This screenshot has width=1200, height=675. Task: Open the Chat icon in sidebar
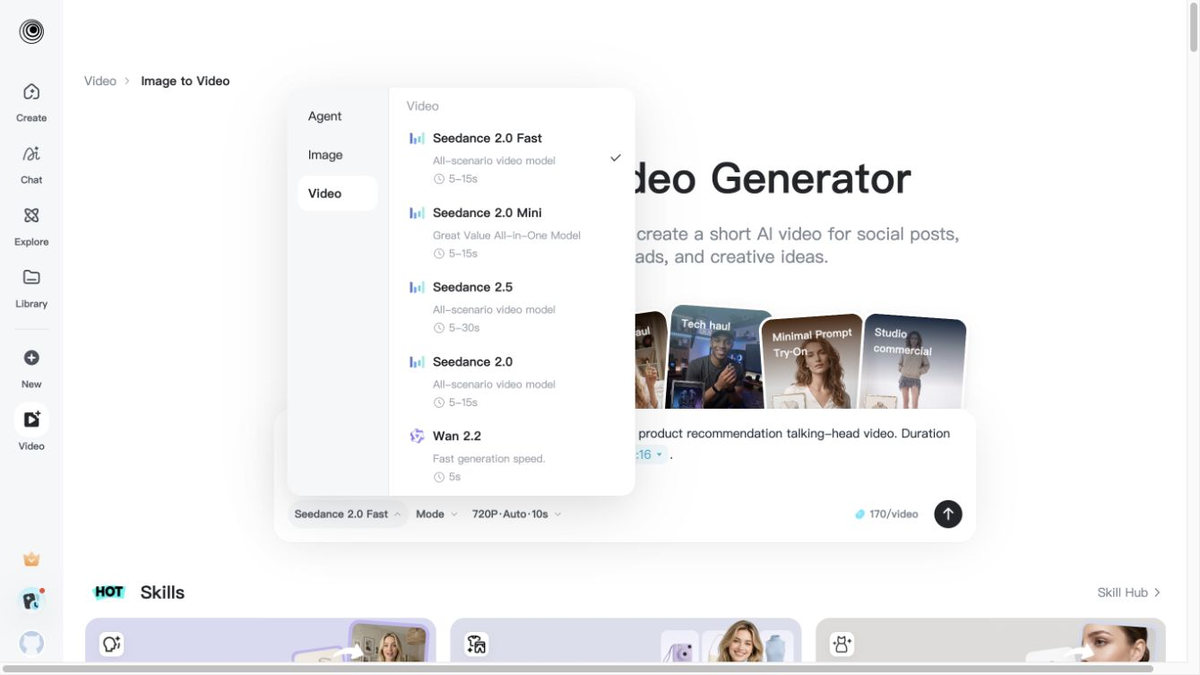tap(31, 163)
